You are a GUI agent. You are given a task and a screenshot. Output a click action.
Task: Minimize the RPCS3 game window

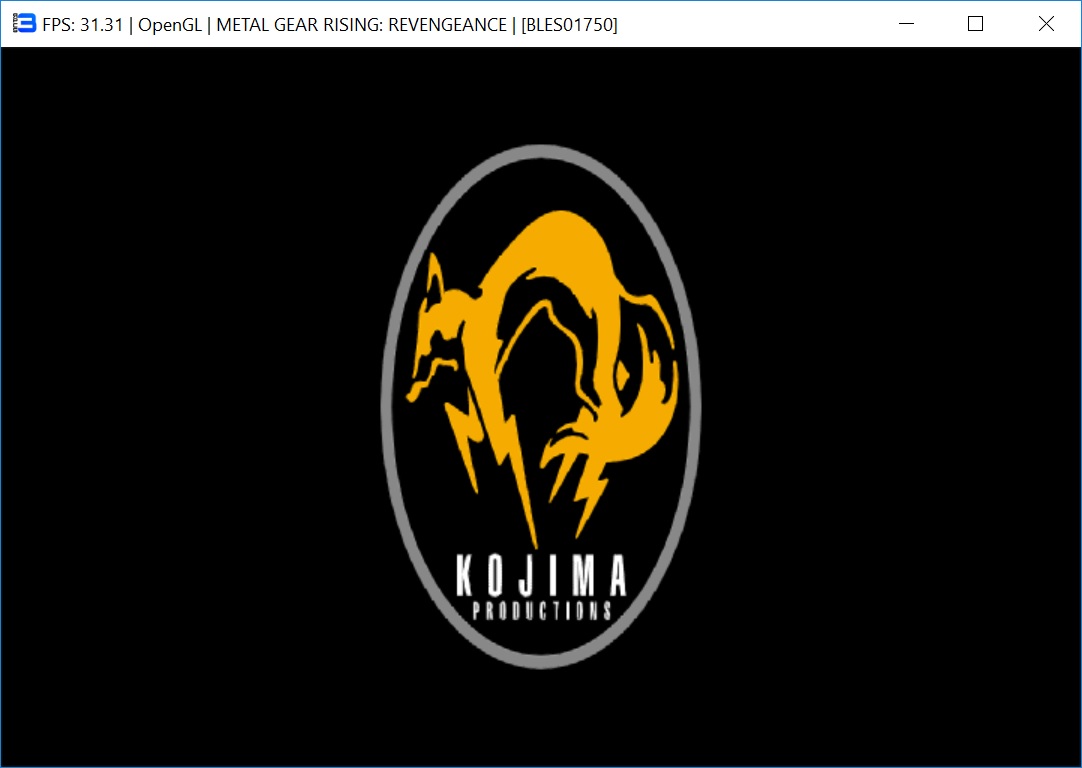pos(906,23)
